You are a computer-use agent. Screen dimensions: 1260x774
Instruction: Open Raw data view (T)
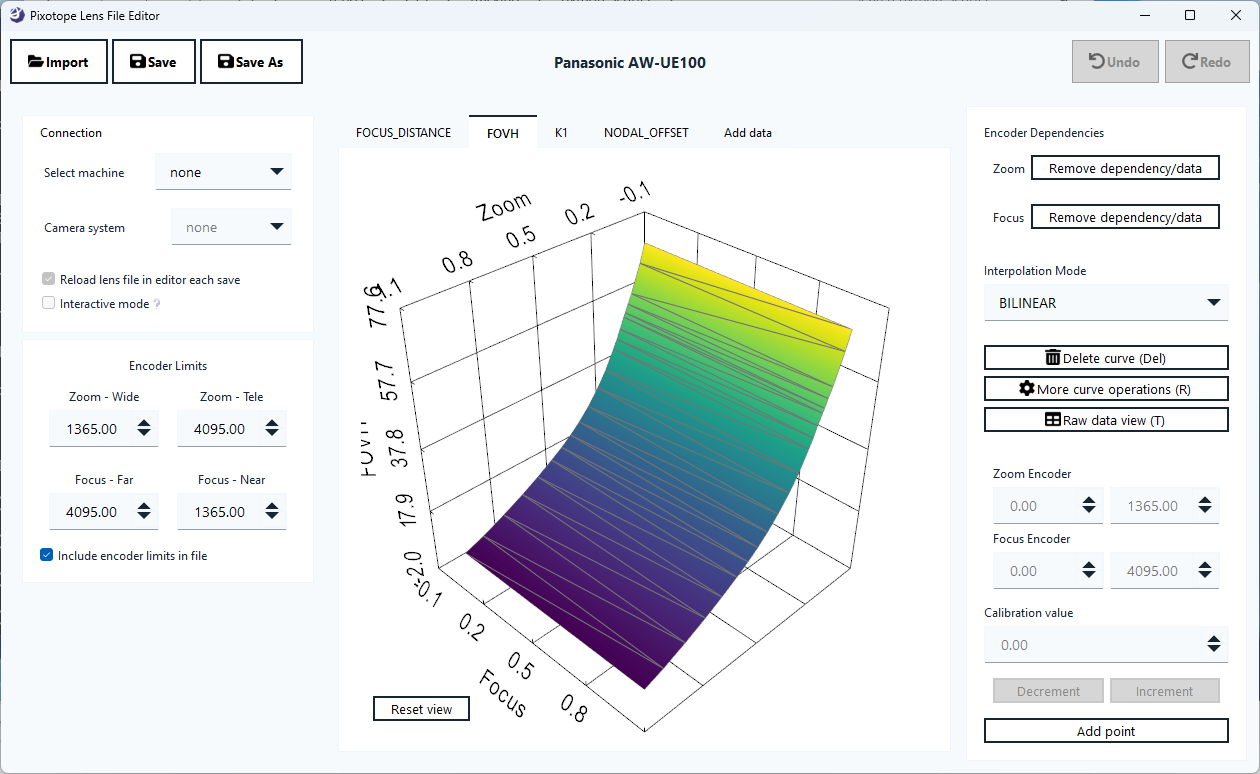pos(1106,420)
